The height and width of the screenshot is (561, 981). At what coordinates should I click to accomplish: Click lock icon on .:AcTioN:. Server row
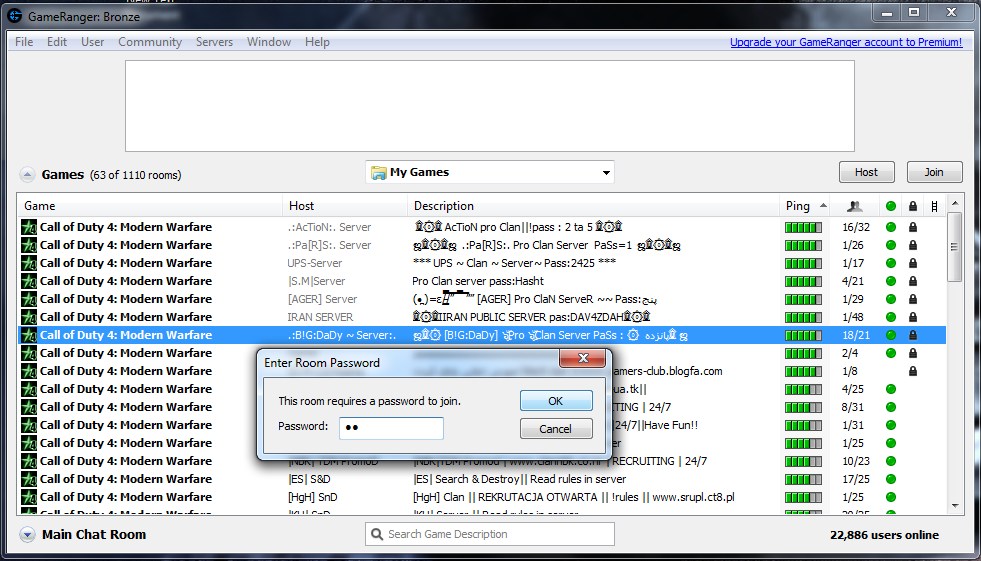pyautogui.click(x=913, y=227)
